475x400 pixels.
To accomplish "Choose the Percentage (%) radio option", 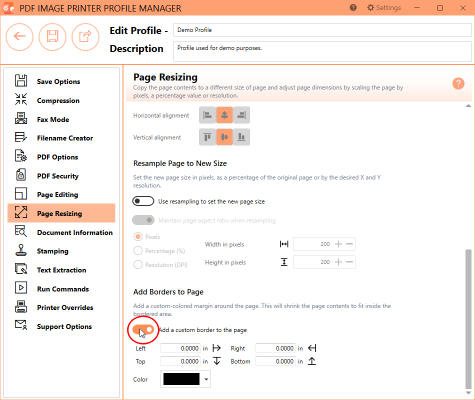I will pos(138,251).
